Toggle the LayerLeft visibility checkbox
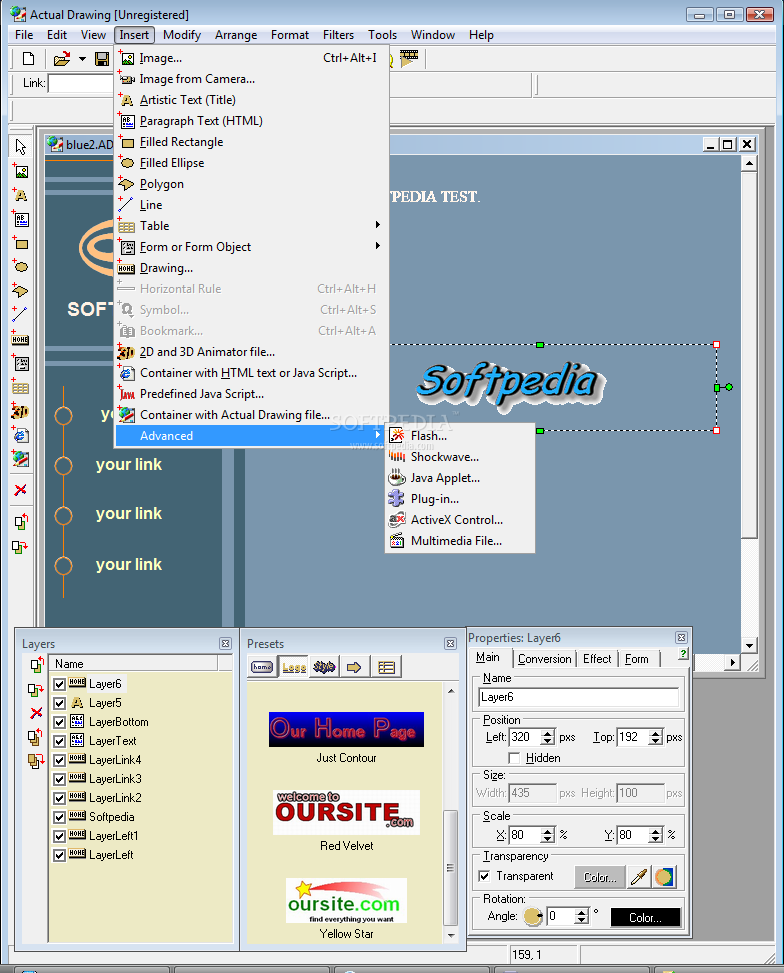 point(60,855)
